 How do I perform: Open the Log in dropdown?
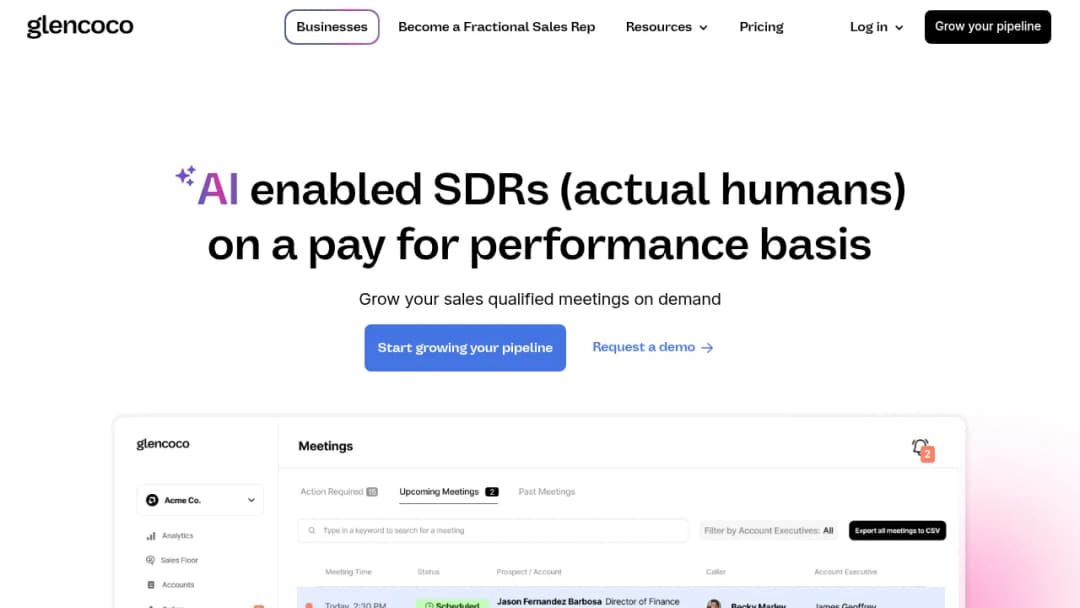coord(876,27)
